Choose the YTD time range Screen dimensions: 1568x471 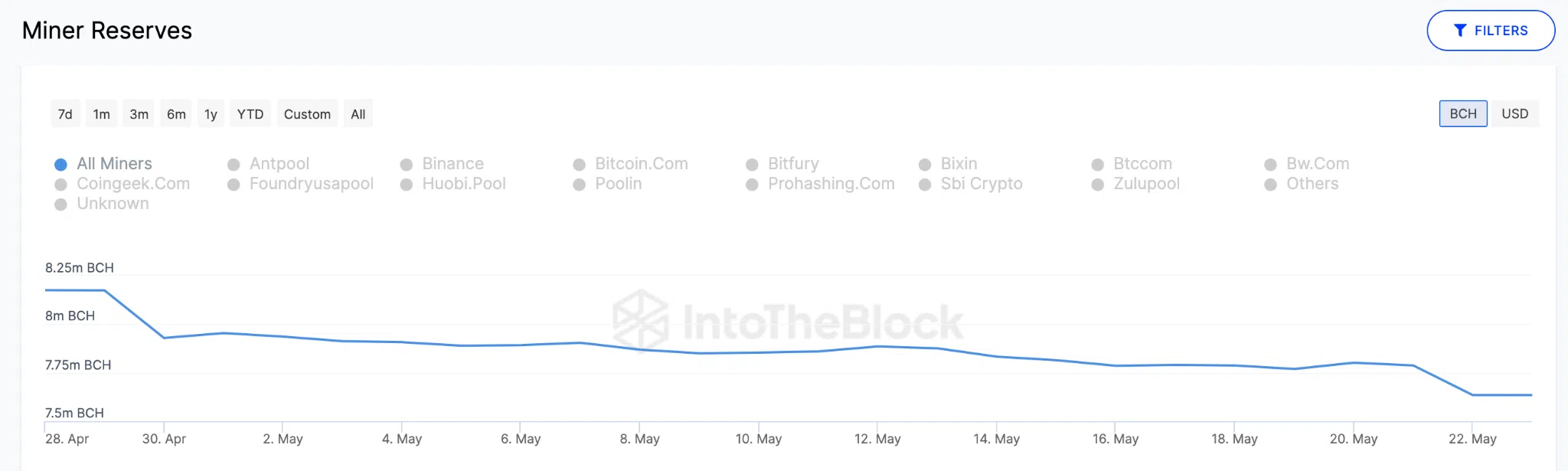pyautogui.click(x=250, y=114)
